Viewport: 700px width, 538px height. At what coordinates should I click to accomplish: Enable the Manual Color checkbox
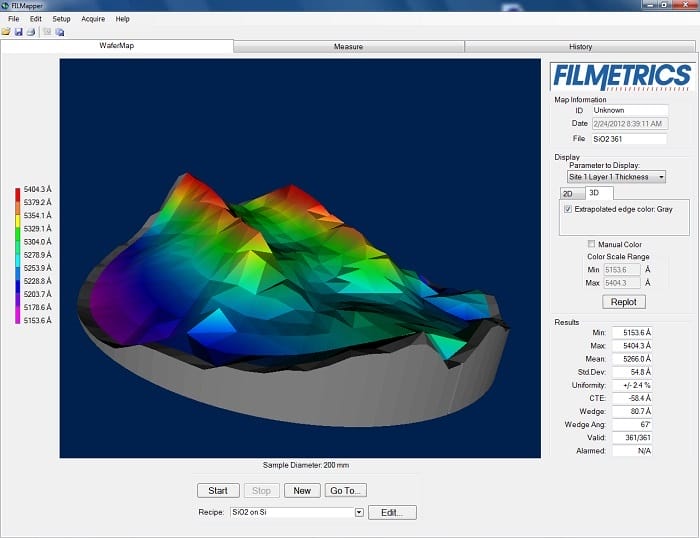point(591,244)
